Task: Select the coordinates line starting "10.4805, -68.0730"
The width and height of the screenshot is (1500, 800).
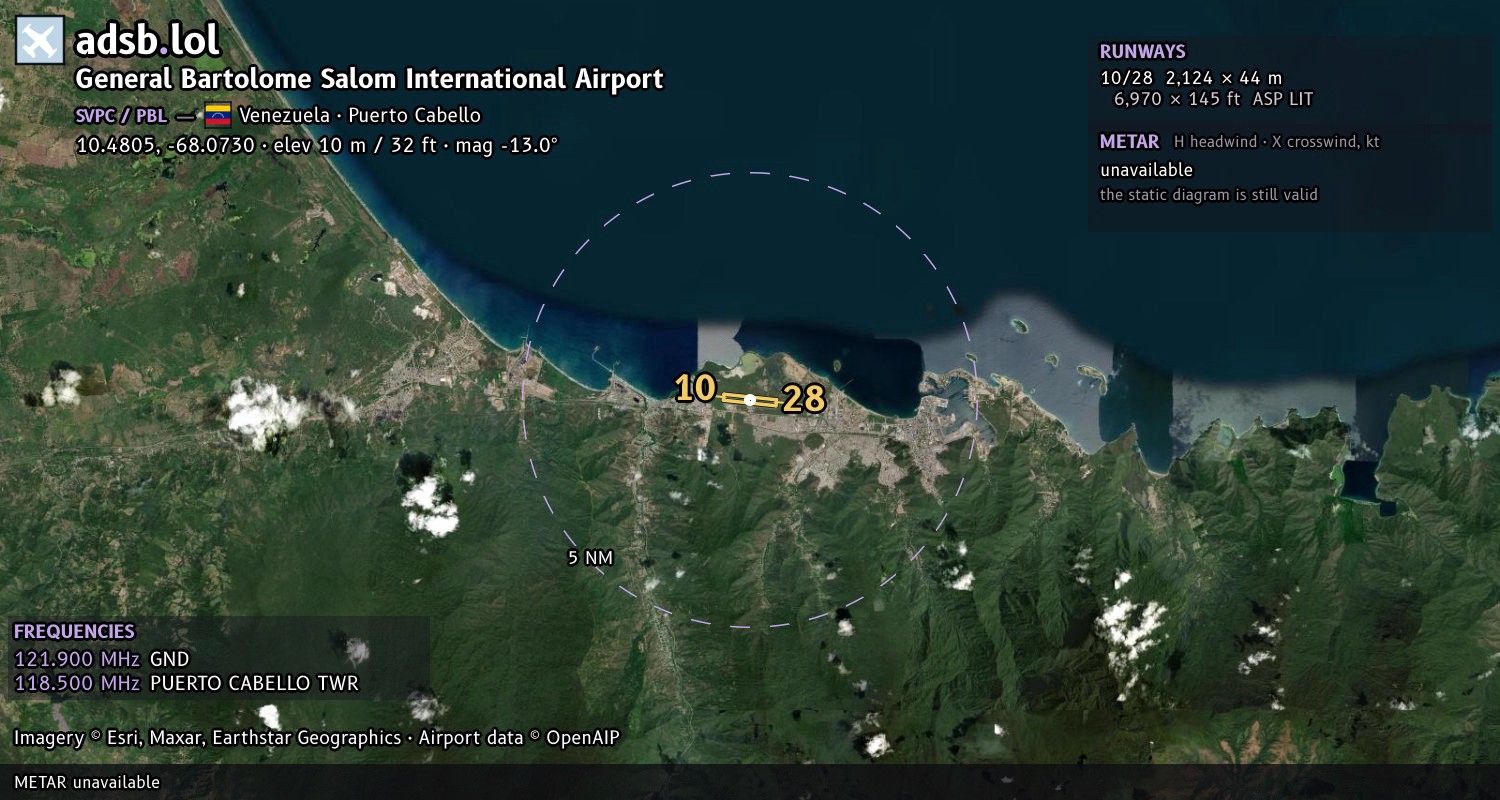Action: pos(316,145)
